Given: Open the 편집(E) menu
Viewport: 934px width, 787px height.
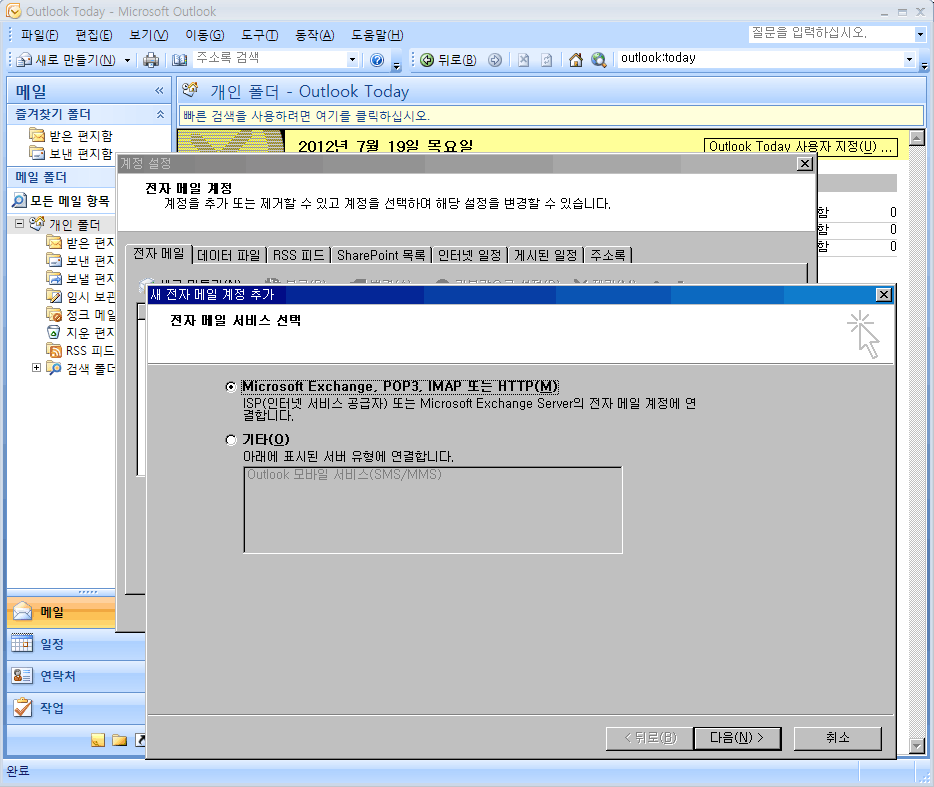Looking at the screenshot, I should [x=94, y=35].
